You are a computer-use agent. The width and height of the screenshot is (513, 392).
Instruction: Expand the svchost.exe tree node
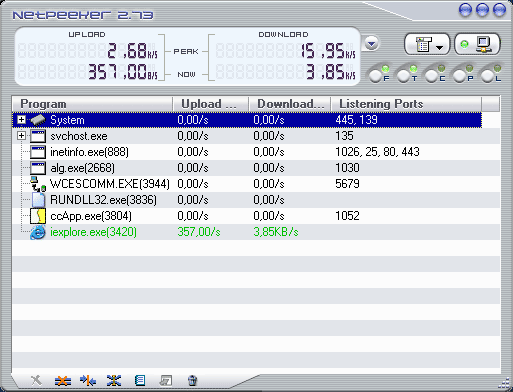coord(21,136)
